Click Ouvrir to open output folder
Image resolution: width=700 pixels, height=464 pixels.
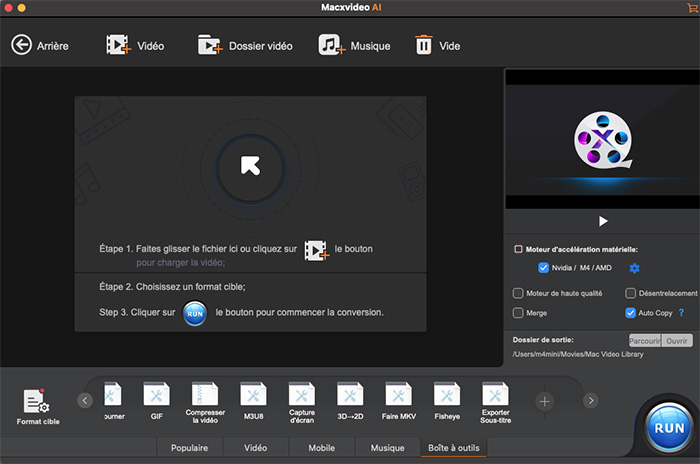tap(677, 341)
